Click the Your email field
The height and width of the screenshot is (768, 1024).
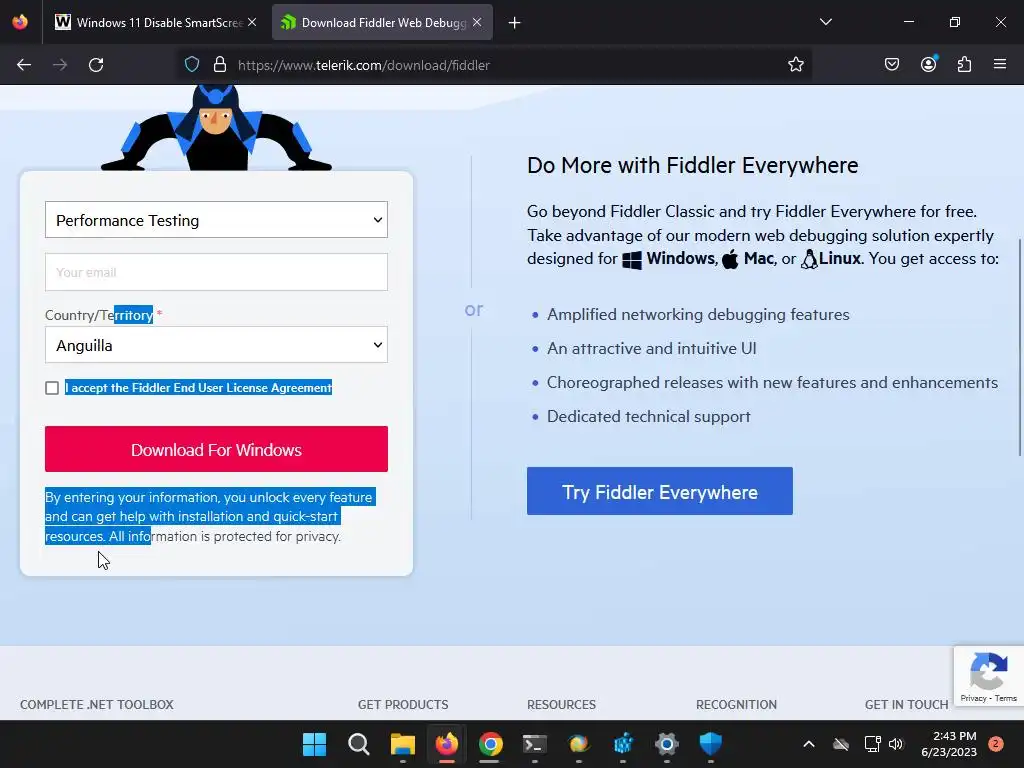pyautogui.click(x=216, y=272)
